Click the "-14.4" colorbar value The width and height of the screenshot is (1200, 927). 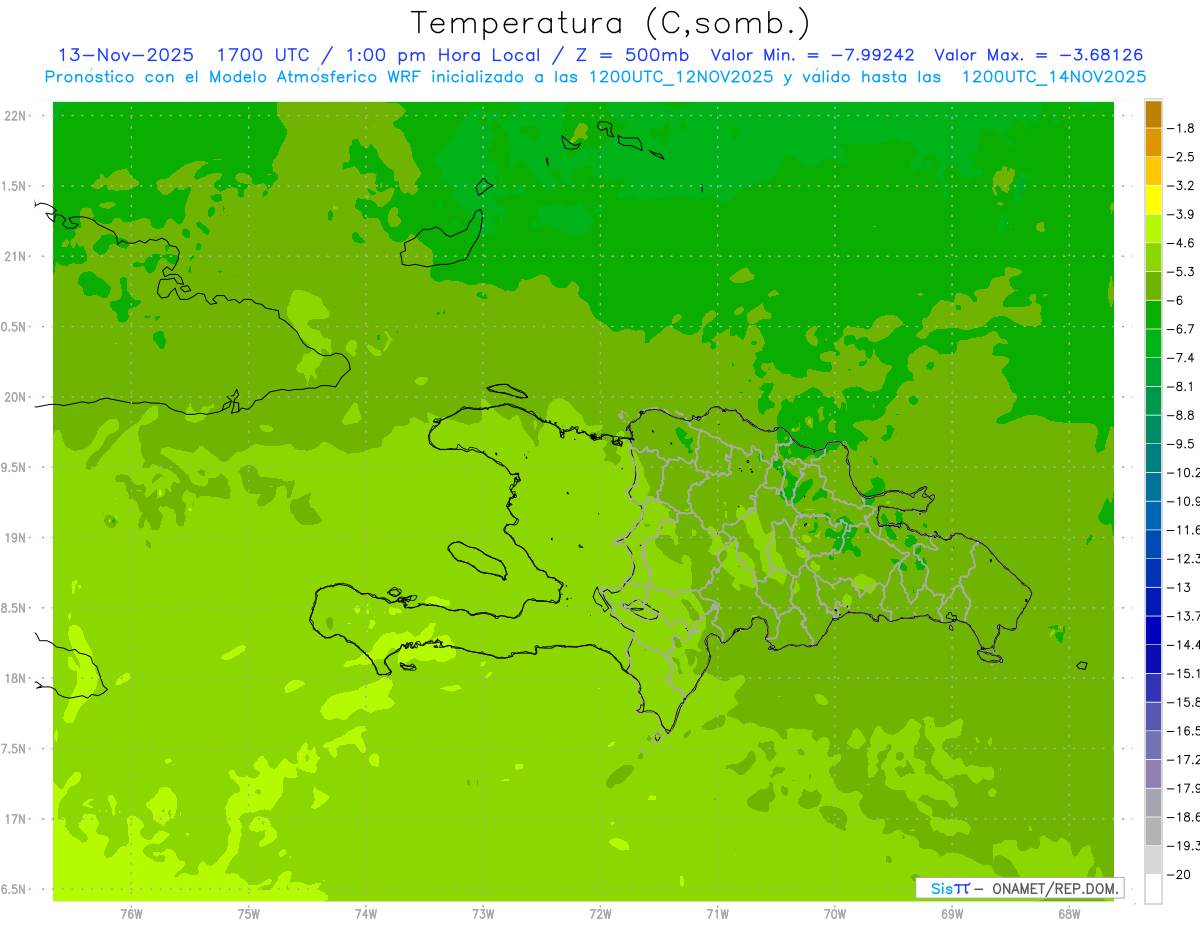(x=1184, y=644)
